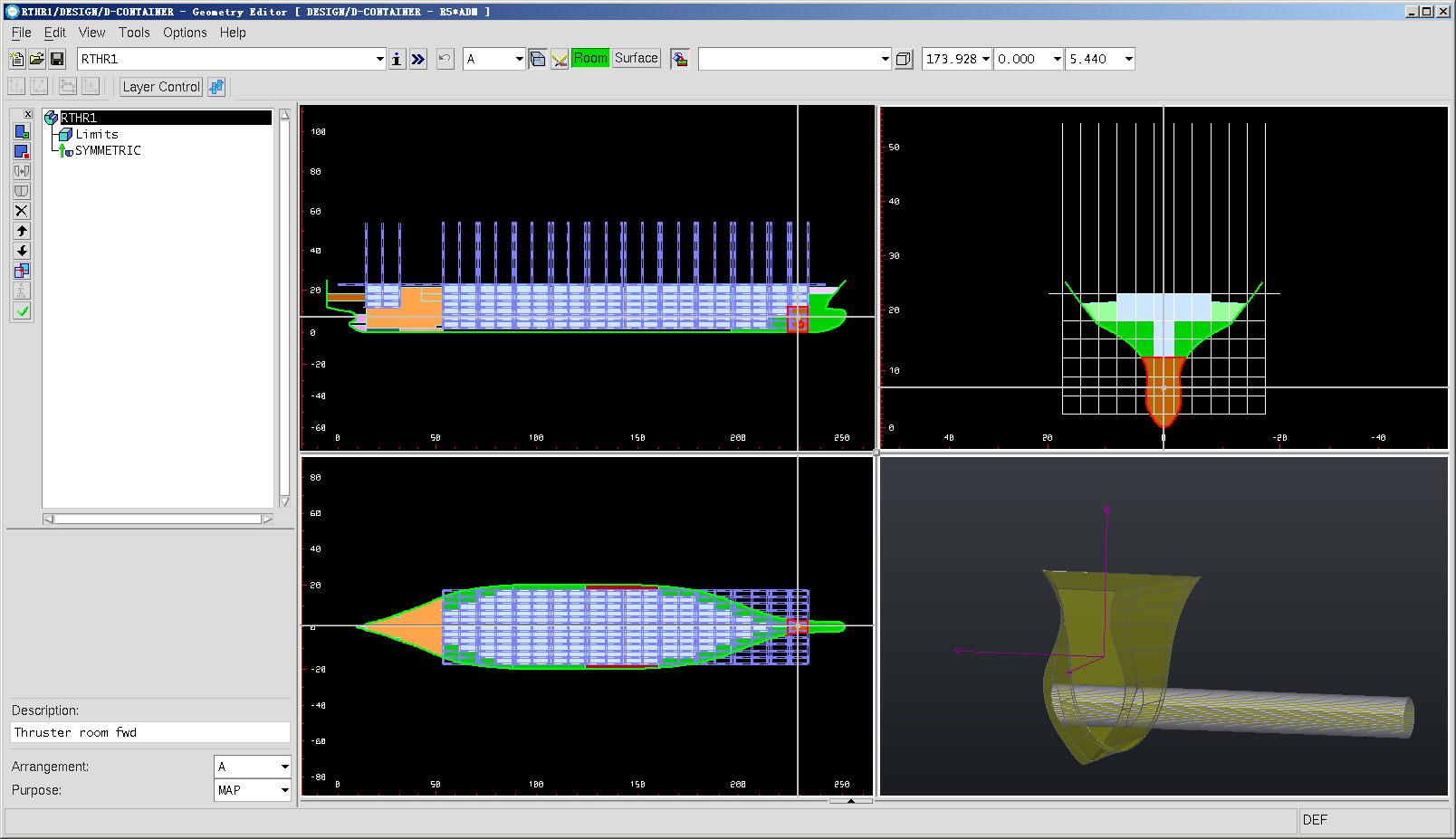Click the fourth greyed icon, second toolbar row

coord(91,86)
